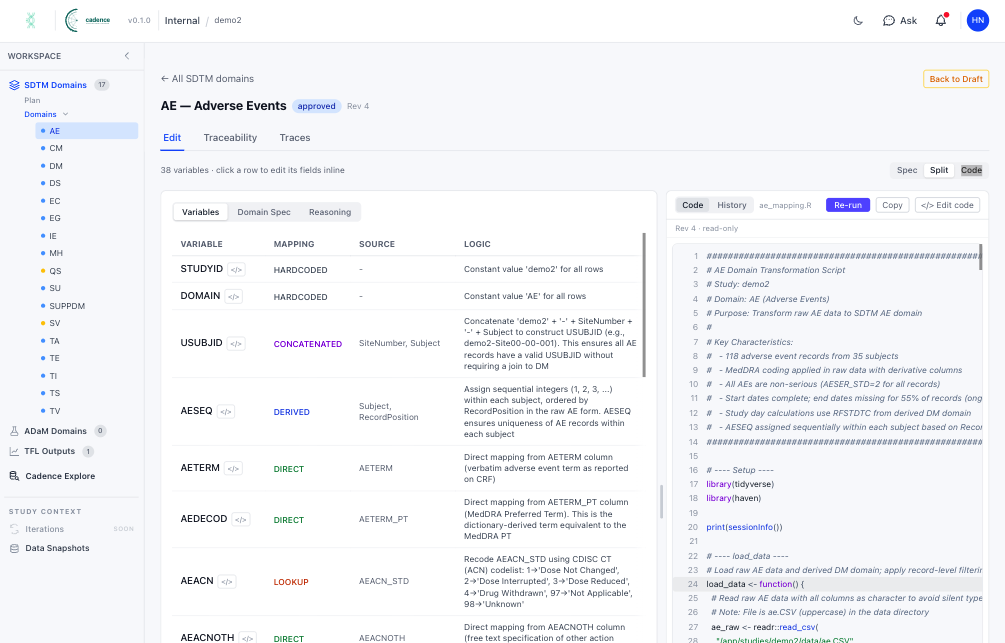This screenshot has width=1005, height=643.
Task: Open code icon next to AEACNOTH
Action: (247, 638)
